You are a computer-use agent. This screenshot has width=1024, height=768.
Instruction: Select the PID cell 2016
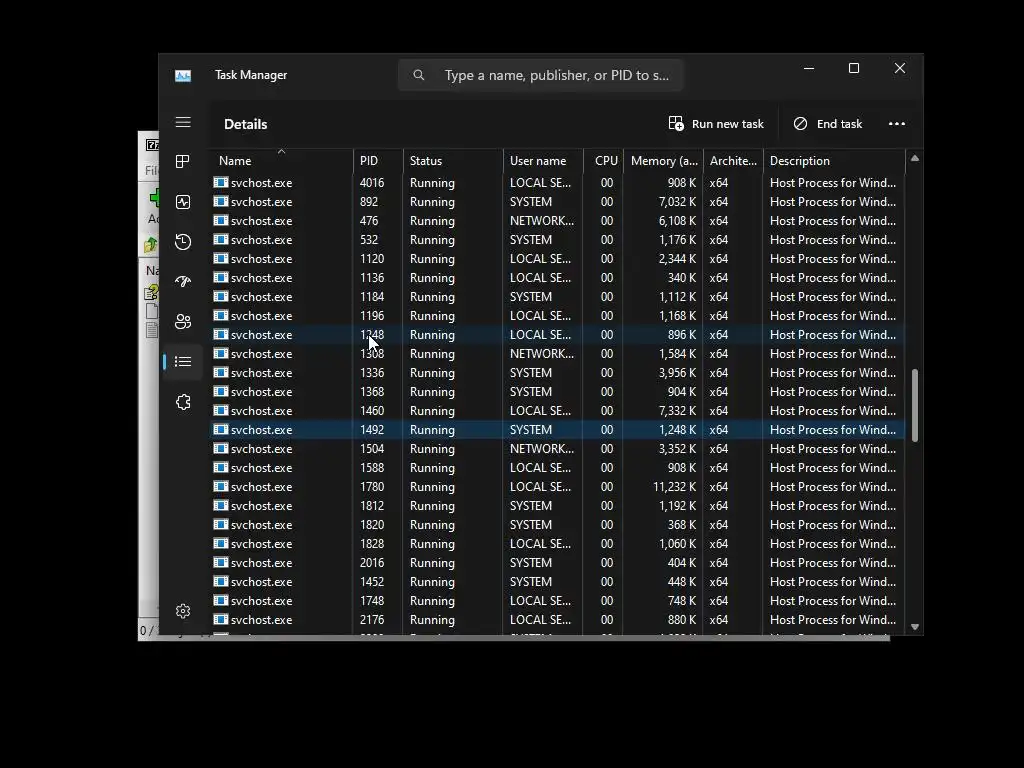(x=372, y=562)
